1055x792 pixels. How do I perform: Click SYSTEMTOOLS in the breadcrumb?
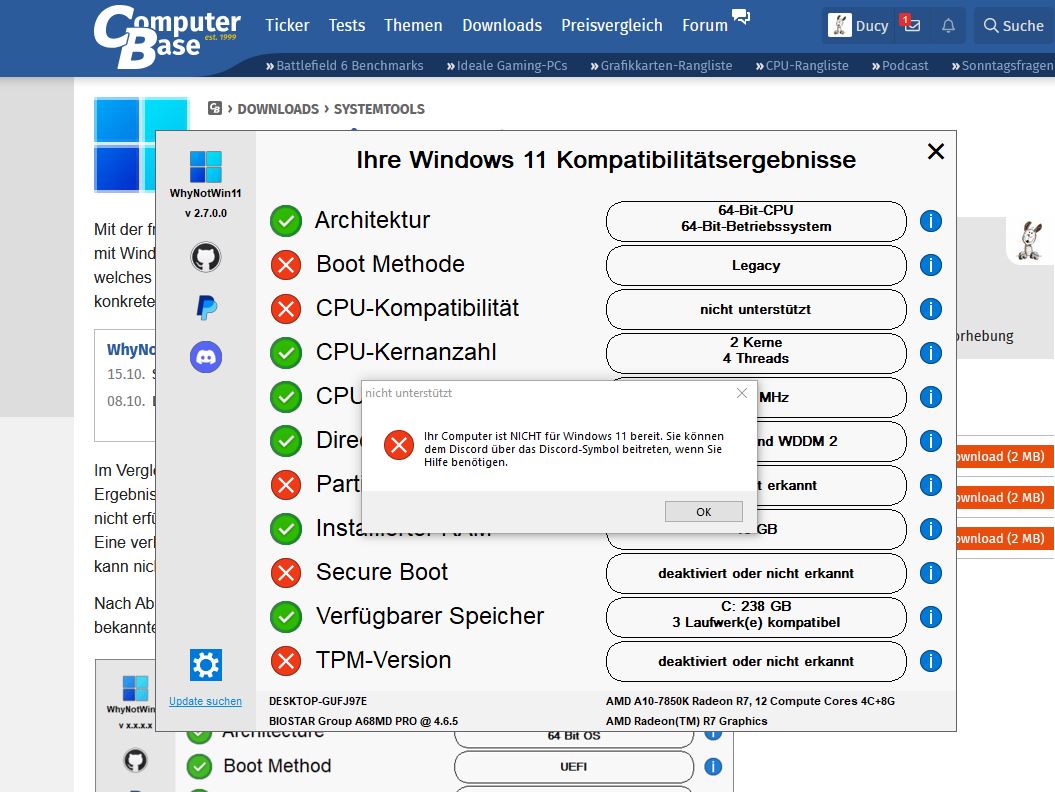pos(379,109)
